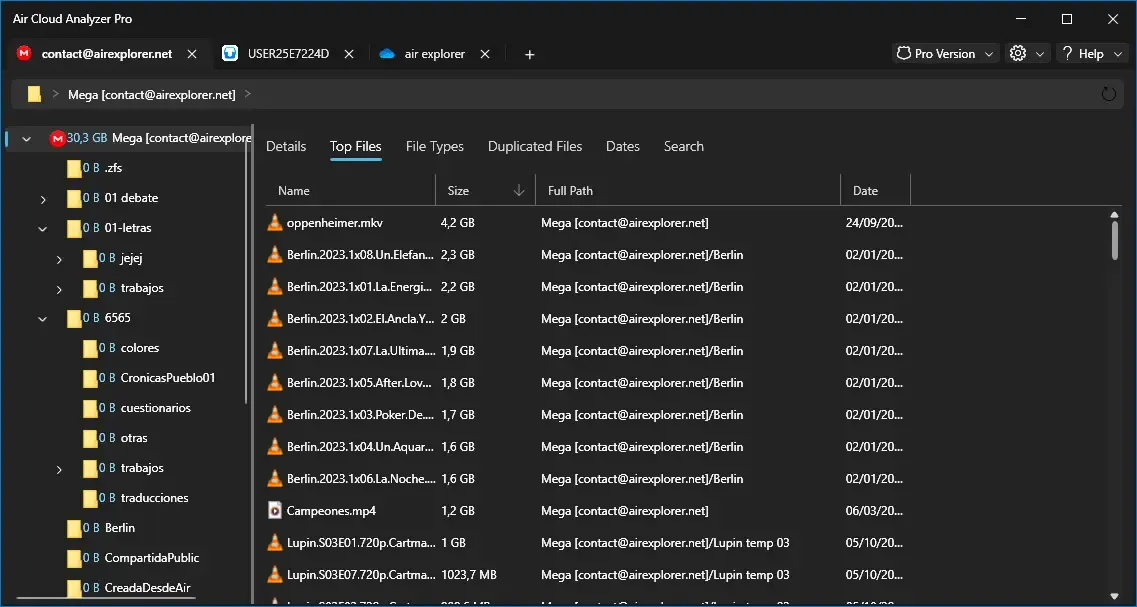The height and width of the screenshot is (607, 1137).
Task: Click folder icon of CompartidaPublic
Action: [x=73, y=558]
